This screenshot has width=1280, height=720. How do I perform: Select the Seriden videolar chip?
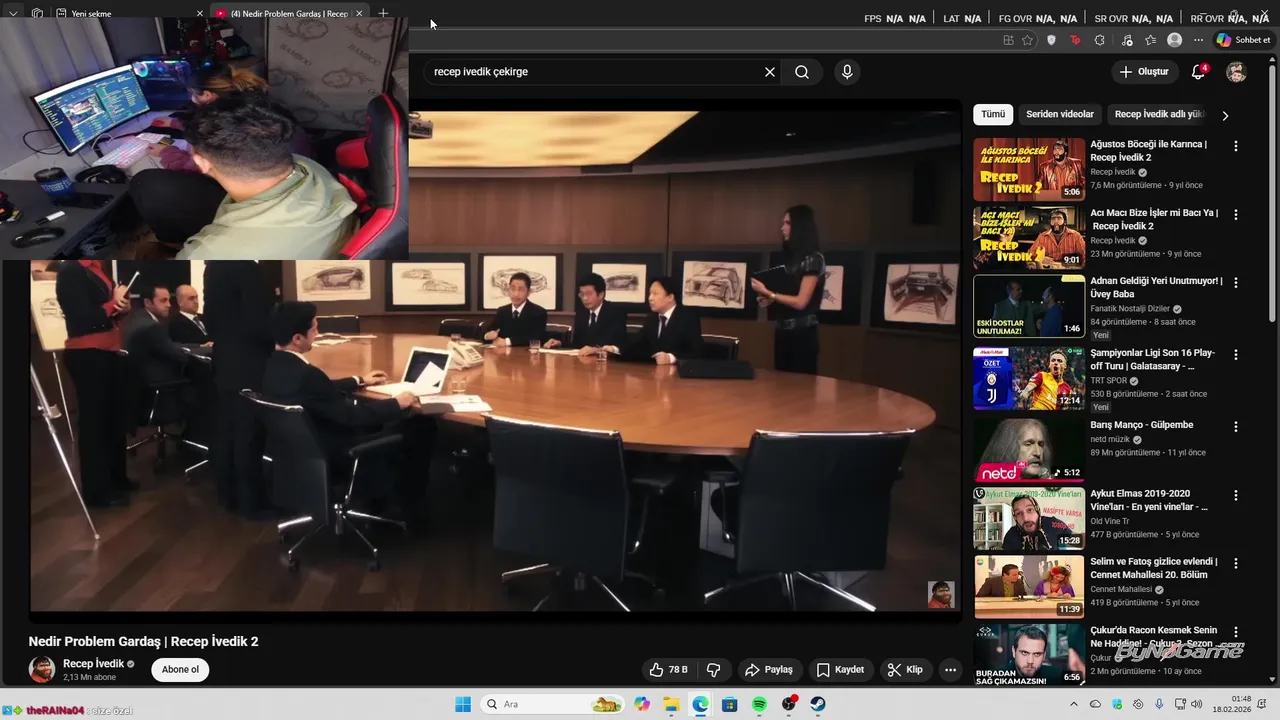point(1060,114)
